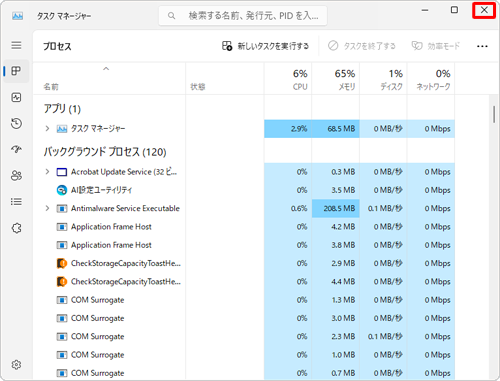This screenshot has height=381, width=500.
Task: Focus the search box for name, publisher, PID
Action: click(x=243, y=16)
